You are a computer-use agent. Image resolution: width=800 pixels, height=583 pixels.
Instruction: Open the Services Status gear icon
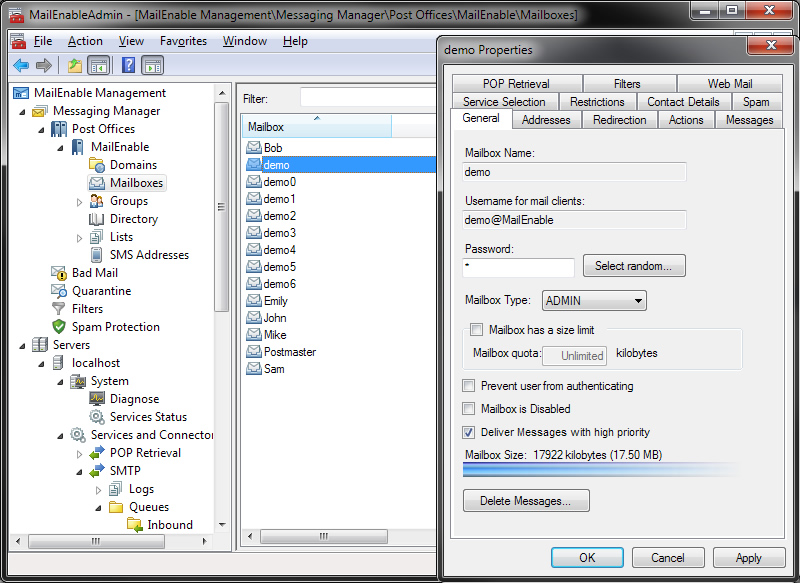tap(97, 417)
